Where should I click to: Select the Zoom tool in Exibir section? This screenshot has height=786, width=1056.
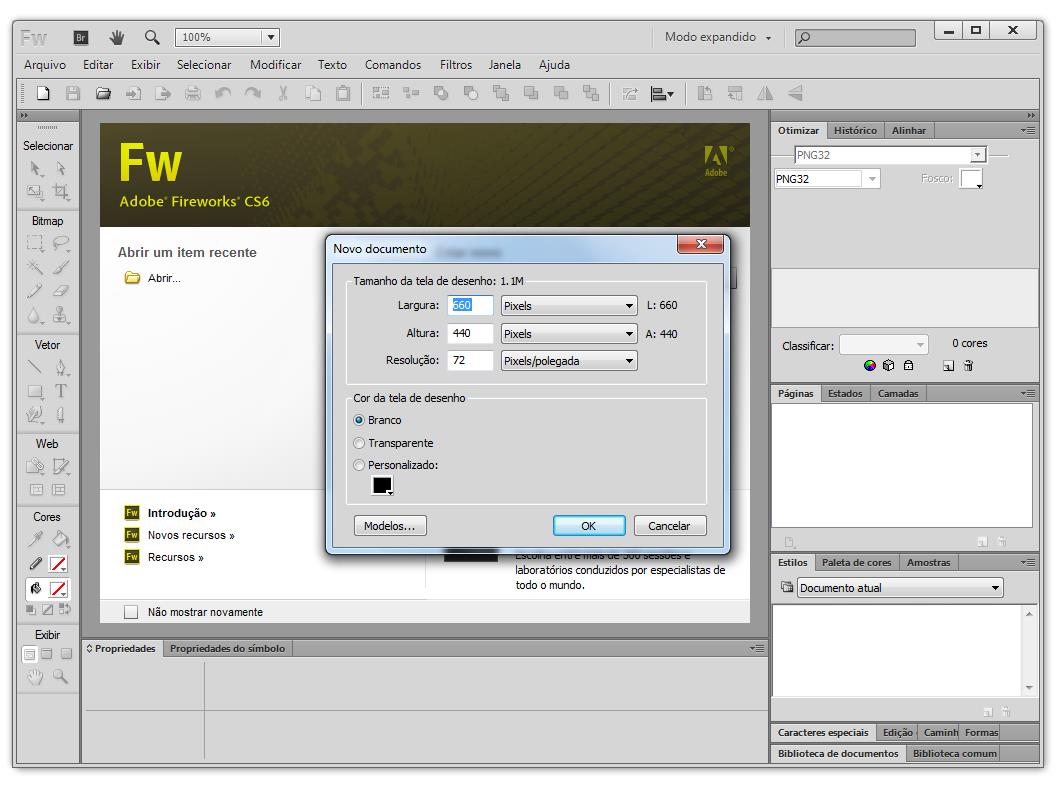[x=61, y=676]
